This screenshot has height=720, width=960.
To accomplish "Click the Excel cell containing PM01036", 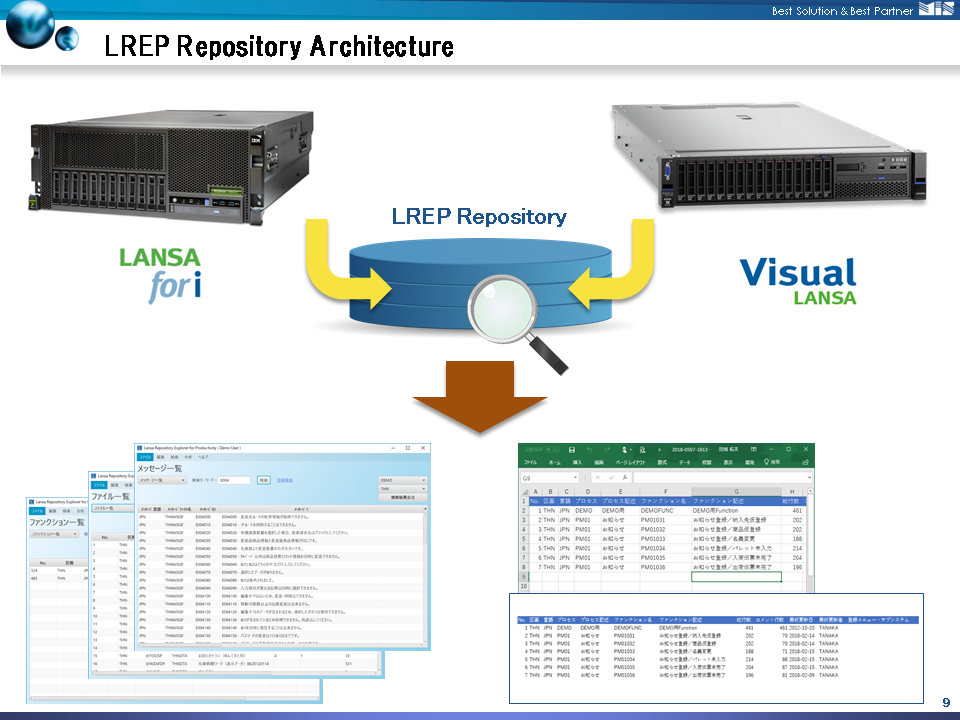I will pos(666,568).
